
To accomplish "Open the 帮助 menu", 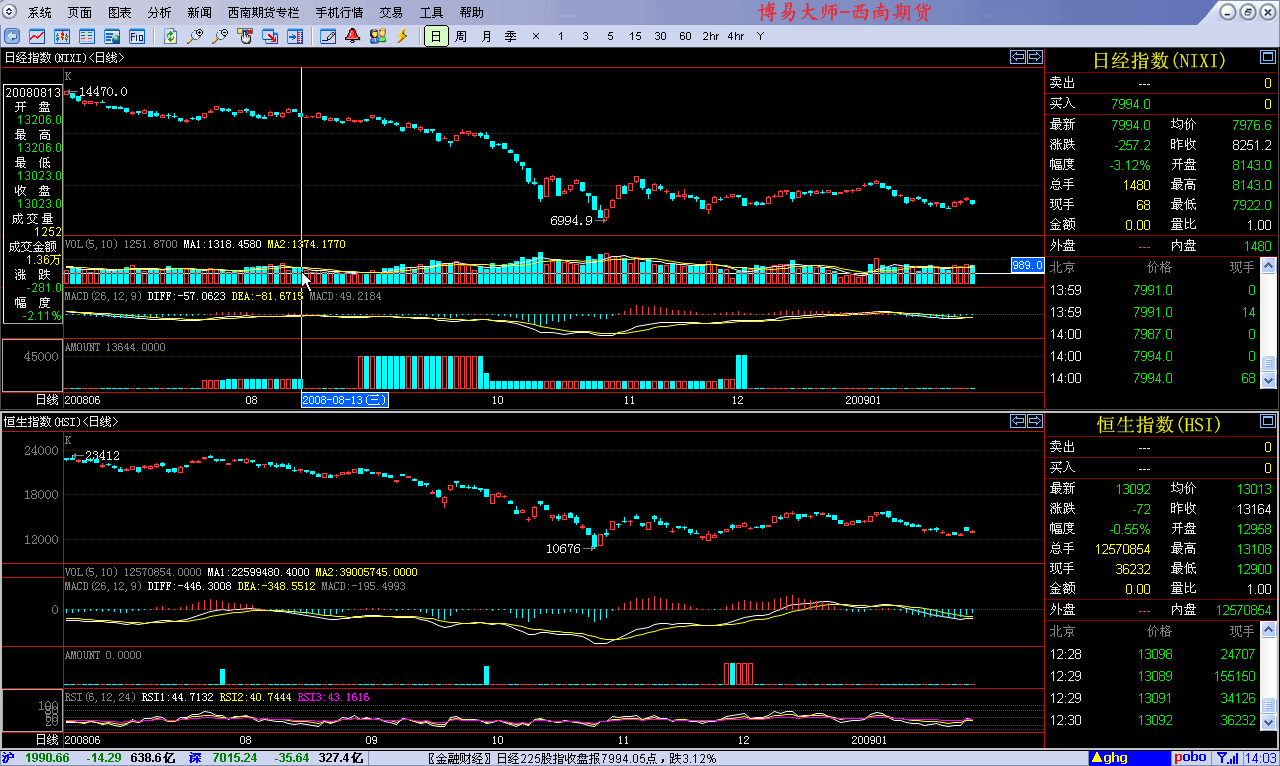I will 471,13.
